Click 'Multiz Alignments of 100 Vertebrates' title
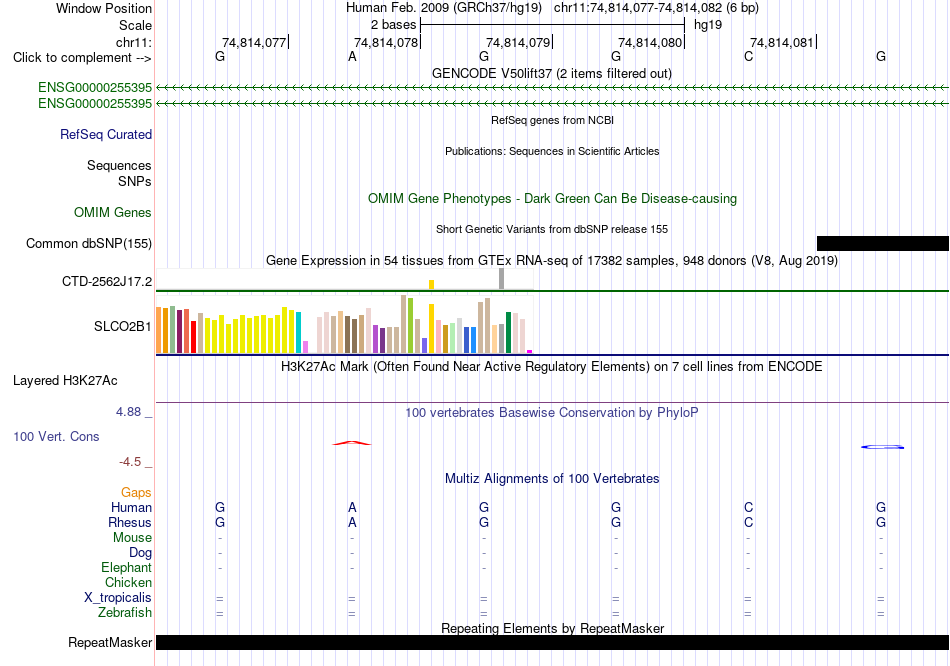Viewport: 950px width, 666px height. [552, 479]
